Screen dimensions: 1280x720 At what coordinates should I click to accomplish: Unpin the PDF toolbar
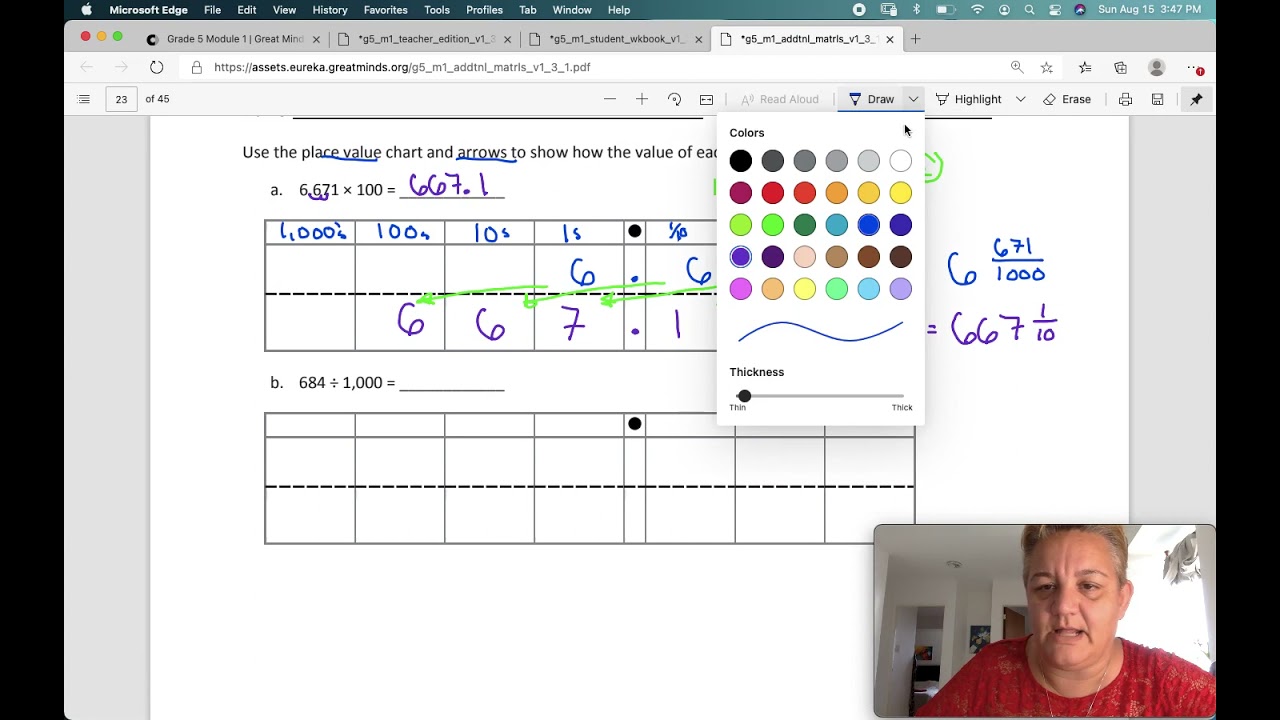coord(1196,99)
